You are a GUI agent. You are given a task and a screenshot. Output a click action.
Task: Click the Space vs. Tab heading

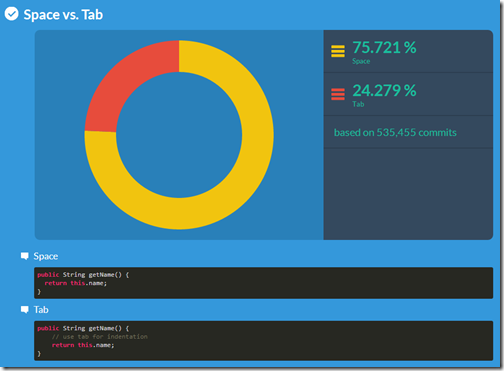click(x=63, y=15)
